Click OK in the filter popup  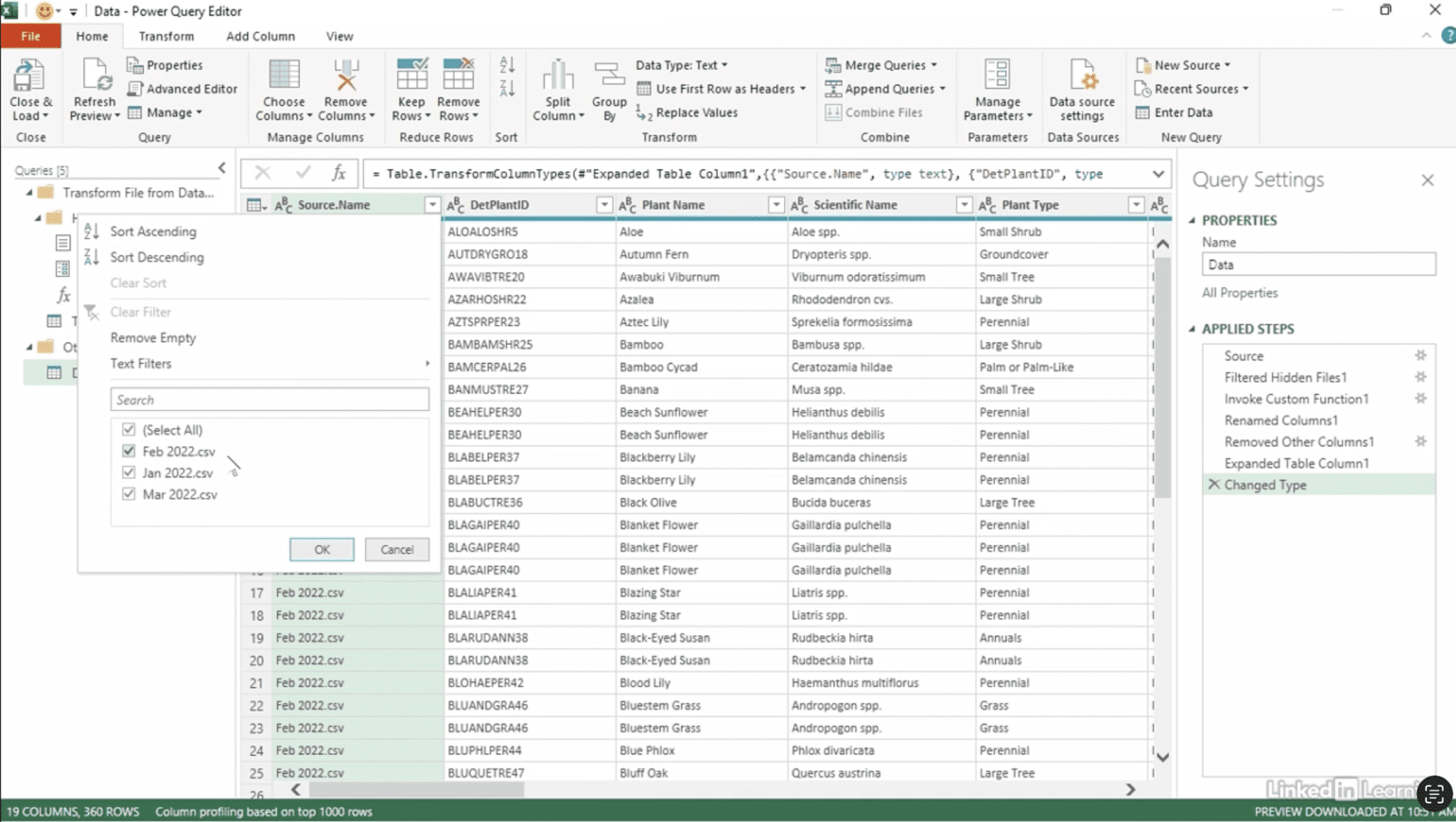(322, 550)
